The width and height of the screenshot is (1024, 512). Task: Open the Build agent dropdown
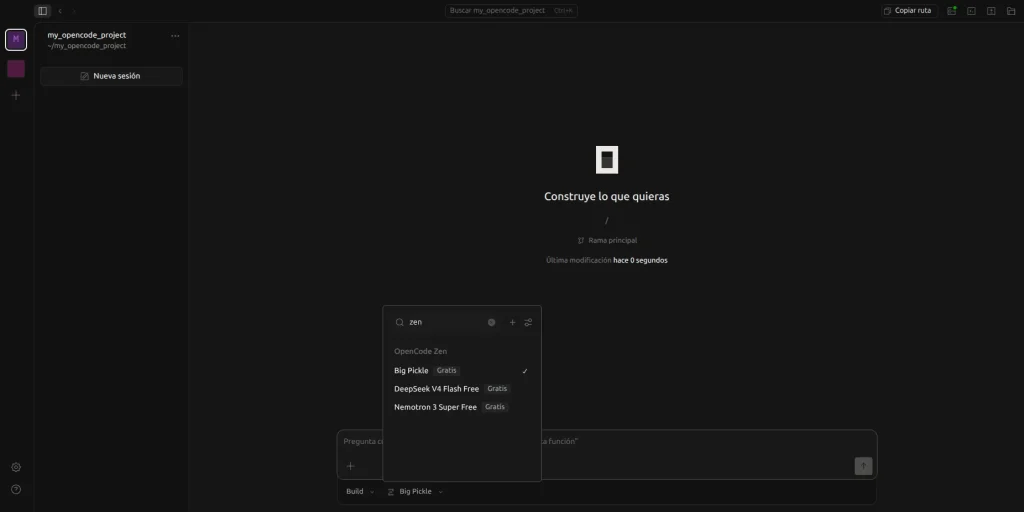click(x=360, y=491)
